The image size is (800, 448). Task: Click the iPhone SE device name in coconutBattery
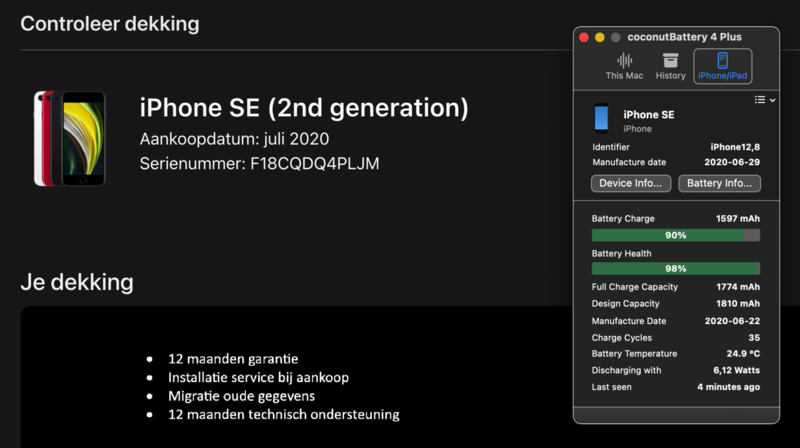tap(648, 115)
